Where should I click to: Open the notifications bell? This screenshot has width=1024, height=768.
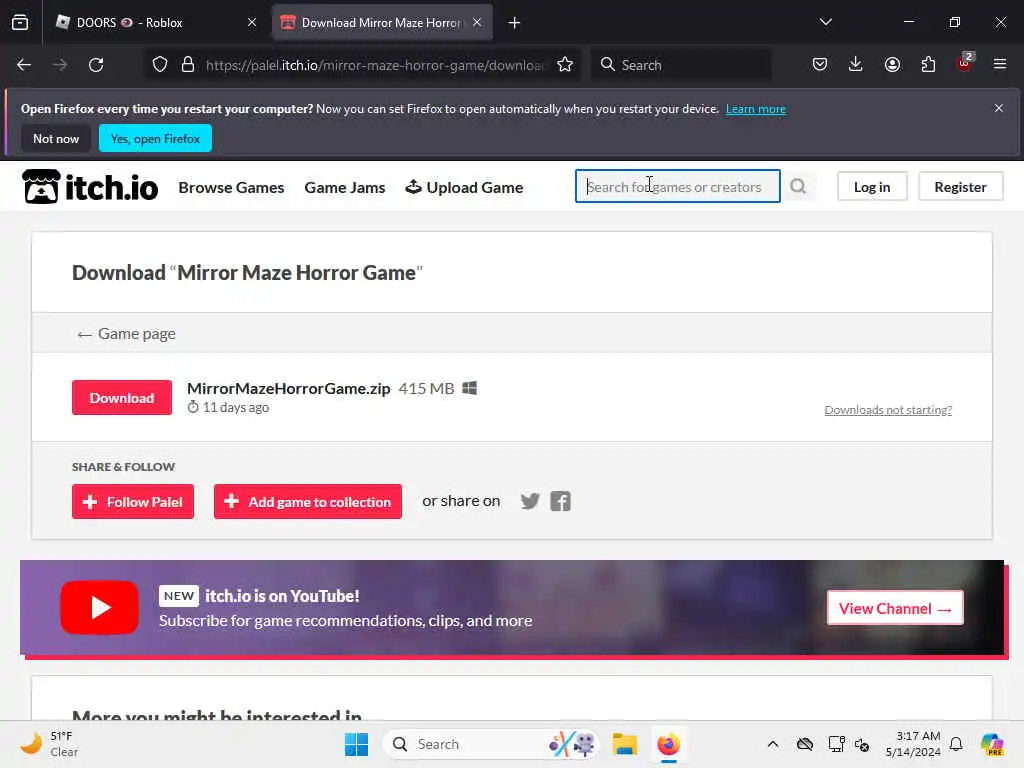click(956, 744)
